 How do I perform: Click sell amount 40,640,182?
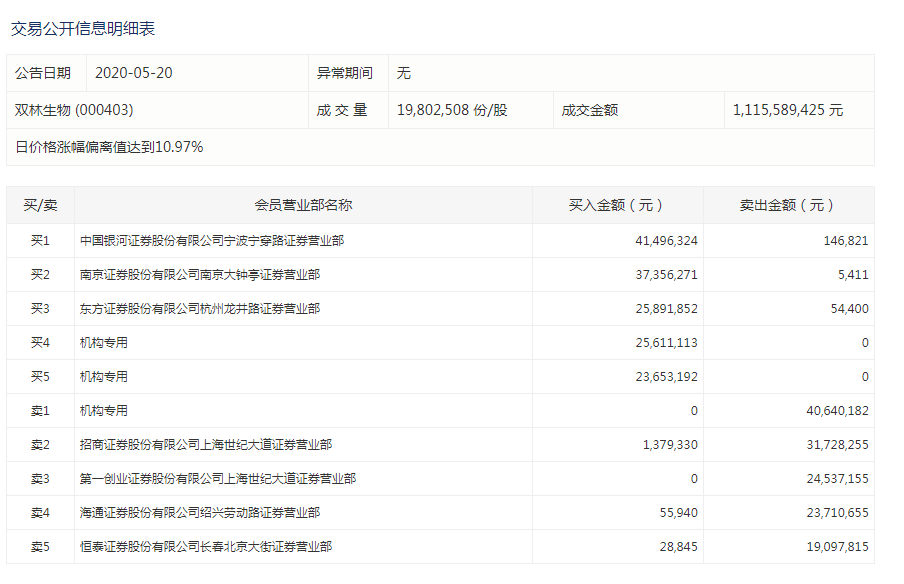coord(837,410)
